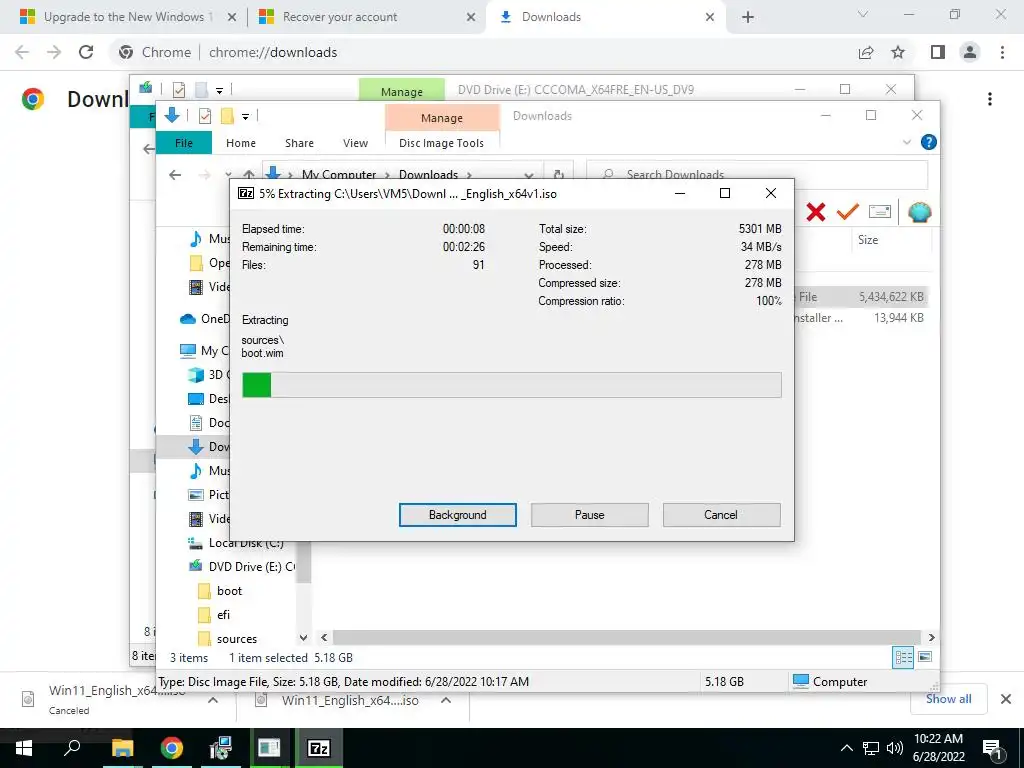Toggle Chrome side panel icon
Screen dimensions: 1024x768
point(938,52)
